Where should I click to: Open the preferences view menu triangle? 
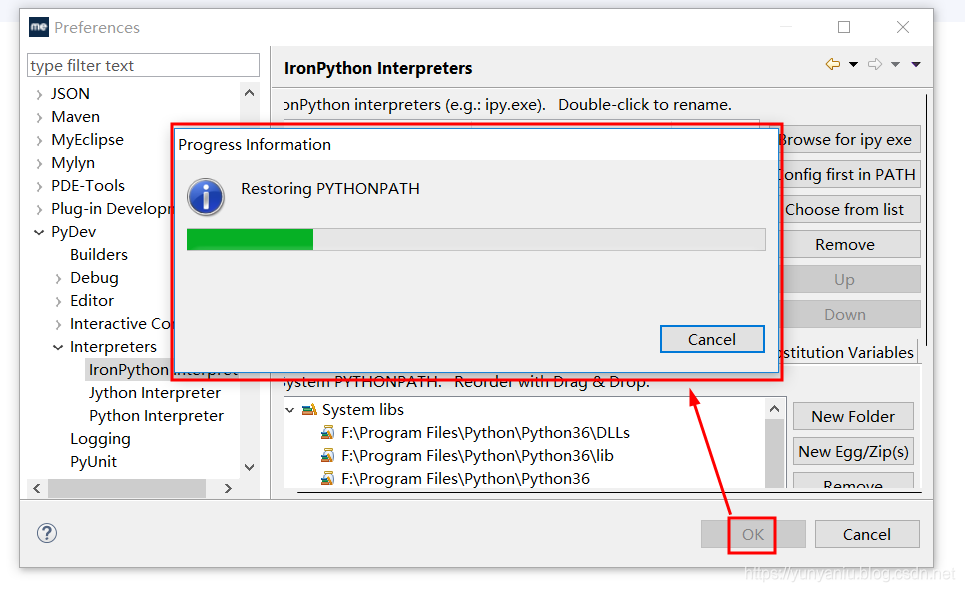coord(916,65)
